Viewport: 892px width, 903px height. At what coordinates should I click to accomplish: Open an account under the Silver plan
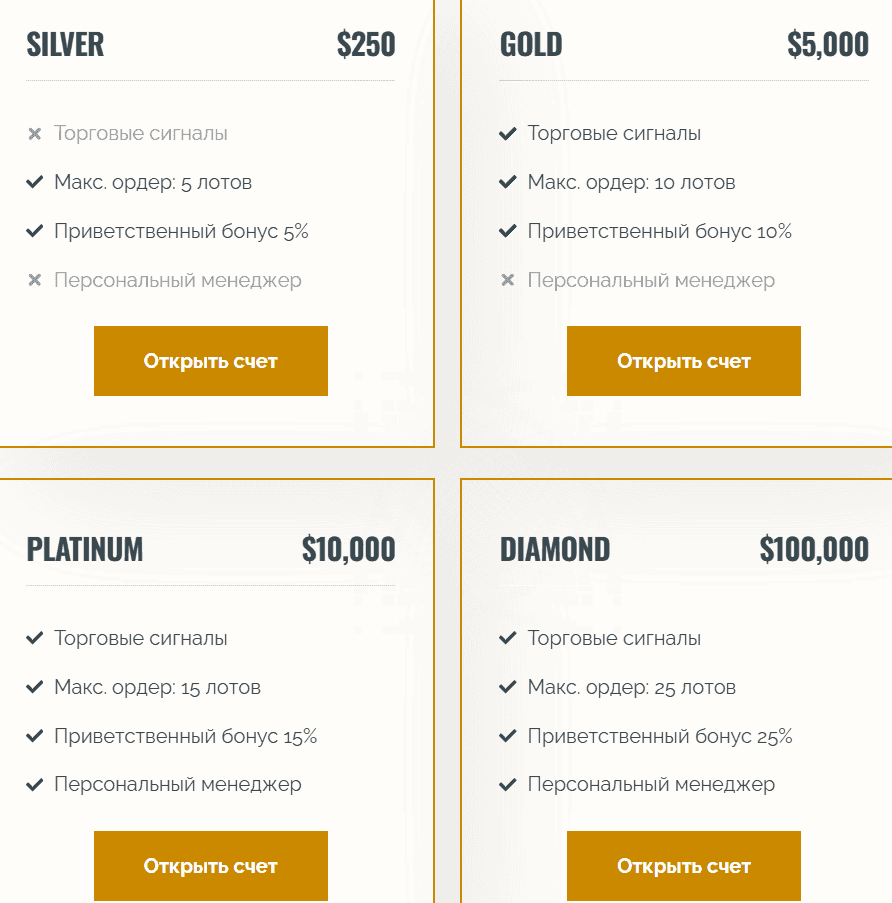(211, 361)
